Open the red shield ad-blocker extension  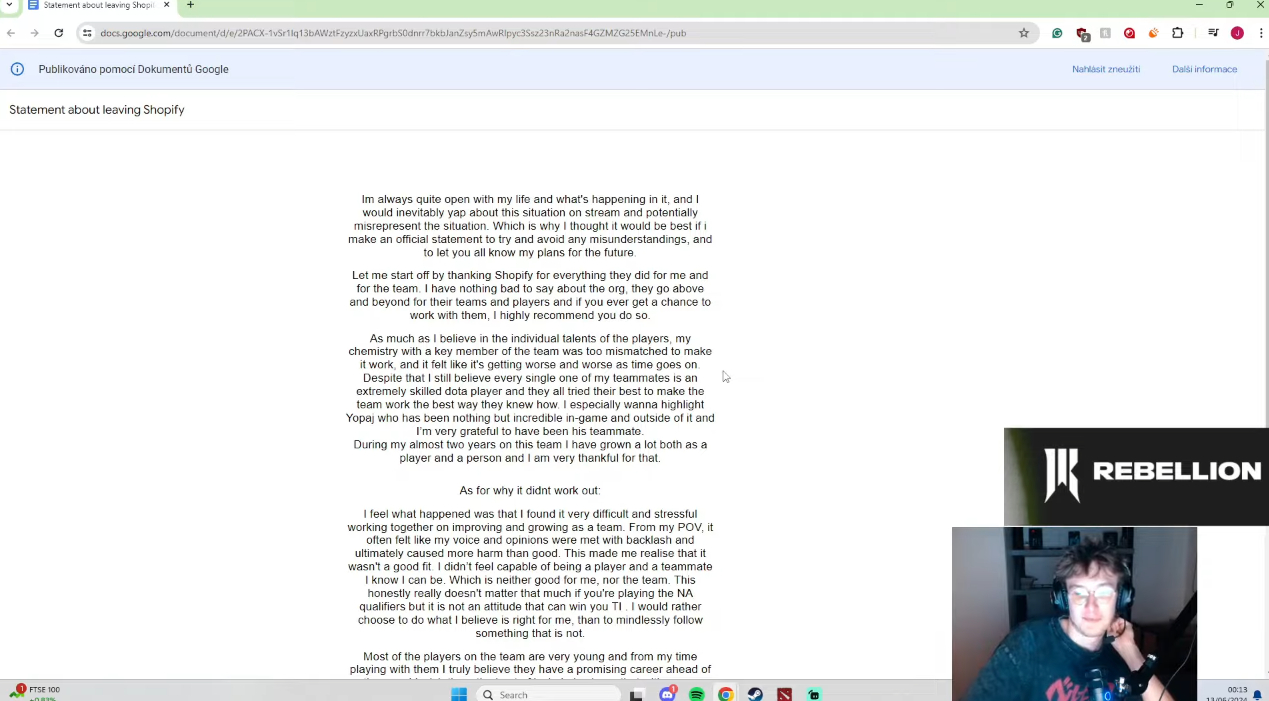[x=1082, y=33]
